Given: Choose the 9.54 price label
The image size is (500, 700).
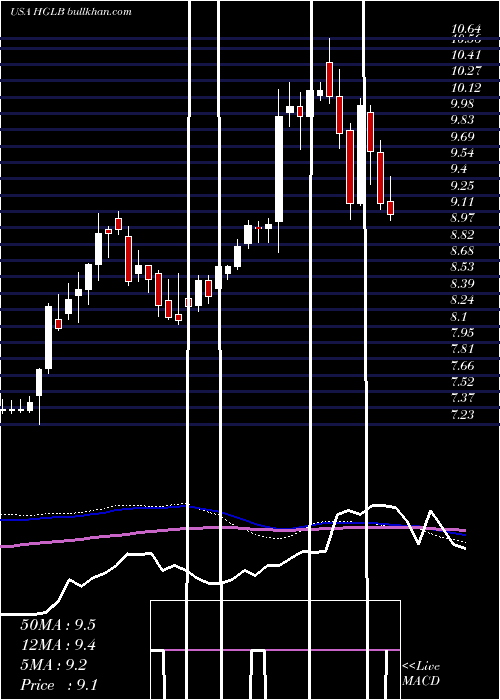Looking at the screenshot, I should point(463,153).
